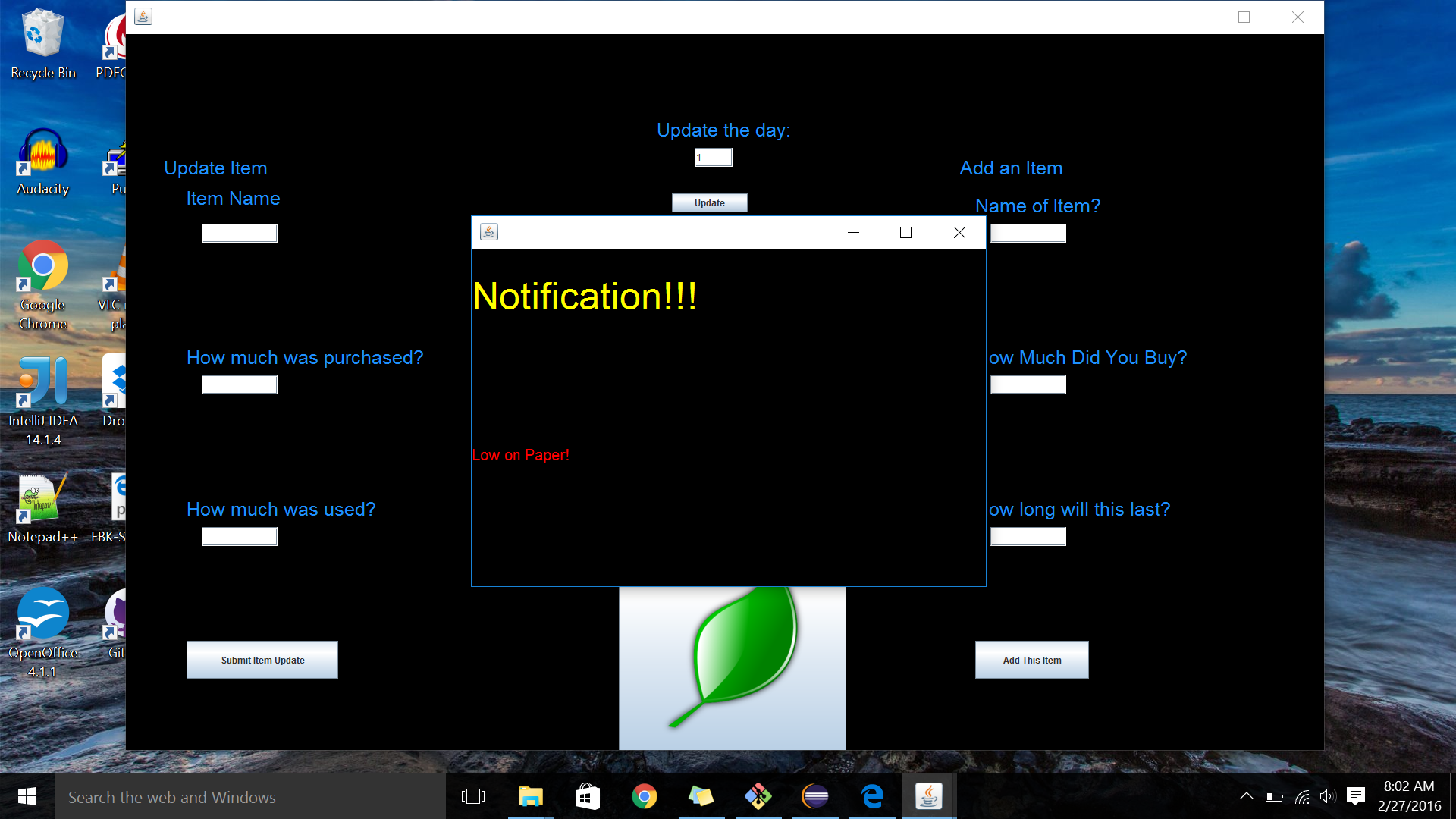
Task: Show hidden icons with tray chevron
Action: coord(1246,796)
